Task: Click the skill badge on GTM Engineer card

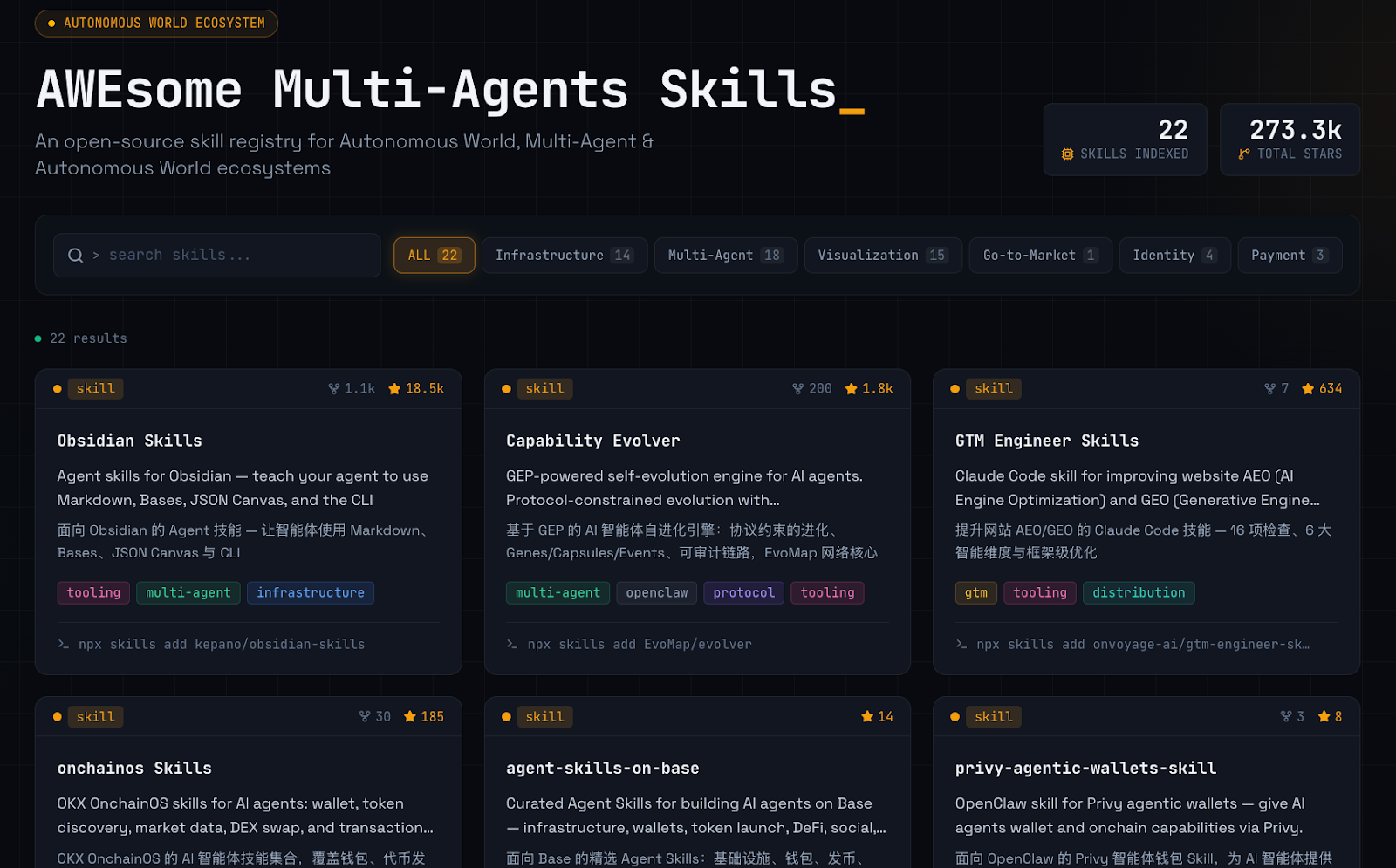Action: 994,389
